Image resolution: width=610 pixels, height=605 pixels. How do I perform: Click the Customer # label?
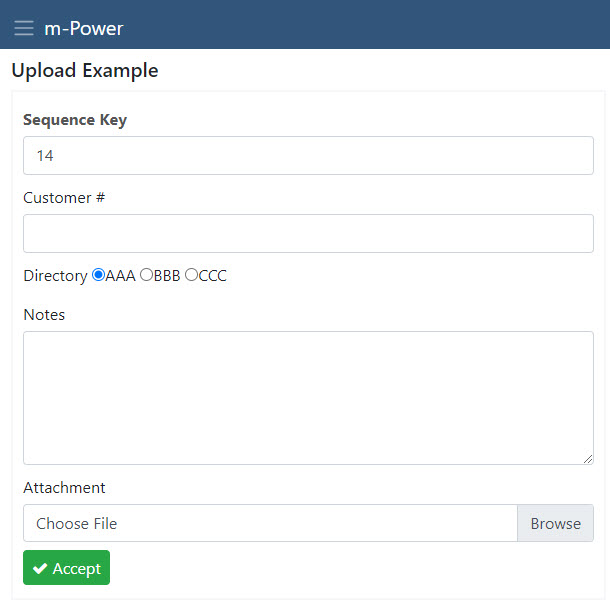64,198
